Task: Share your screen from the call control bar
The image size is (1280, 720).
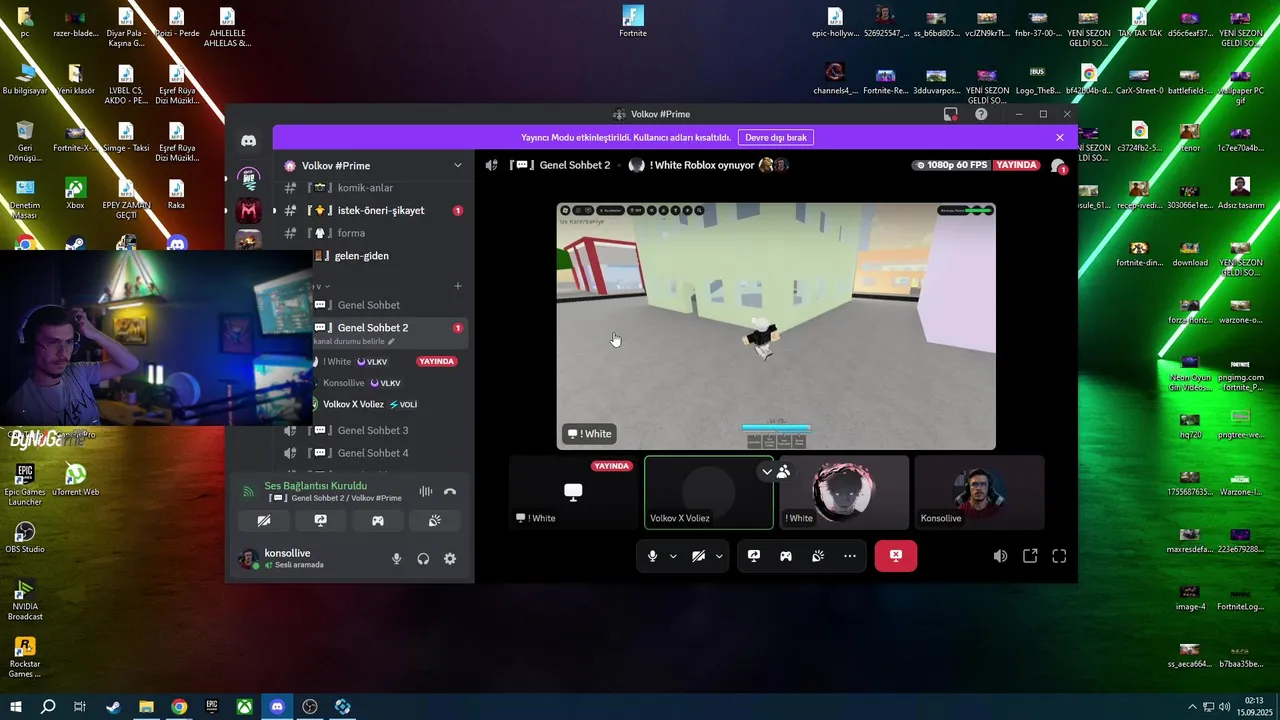Action: 754,556
